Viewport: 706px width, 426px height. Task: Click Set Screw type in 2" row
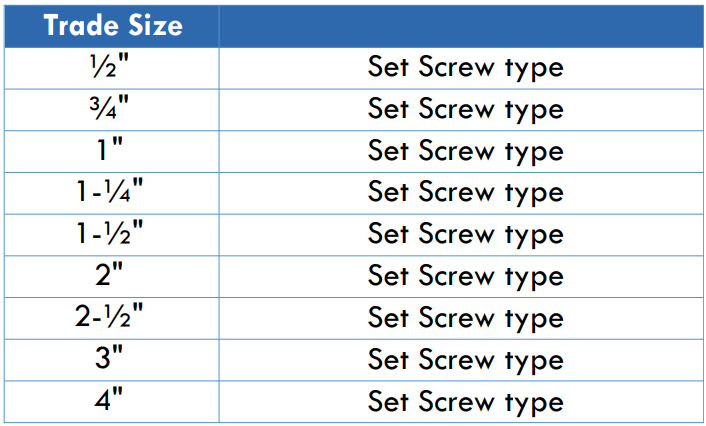(466, 277)
